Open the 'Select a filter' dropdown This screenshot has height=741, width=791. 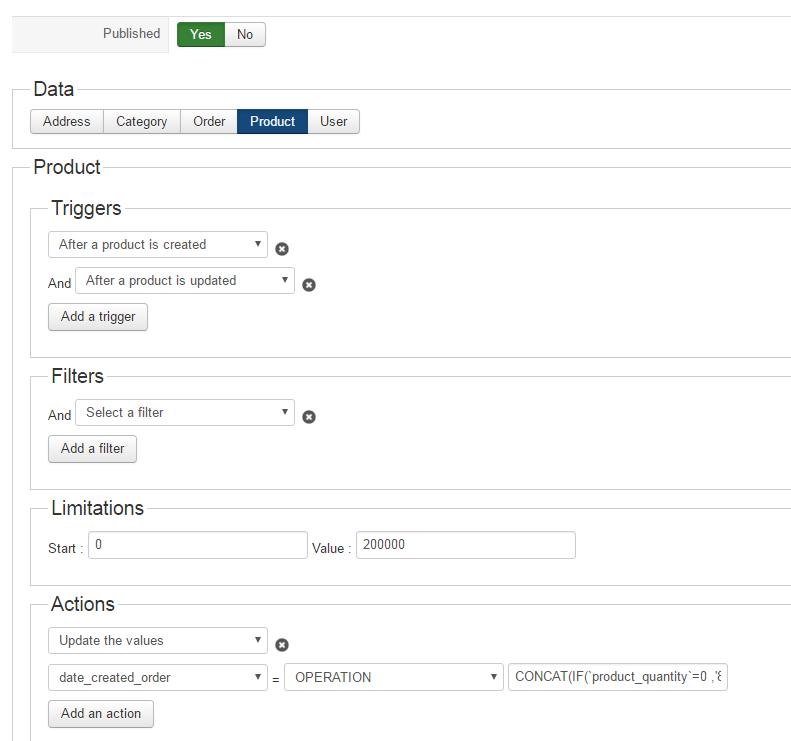(185, 413)
